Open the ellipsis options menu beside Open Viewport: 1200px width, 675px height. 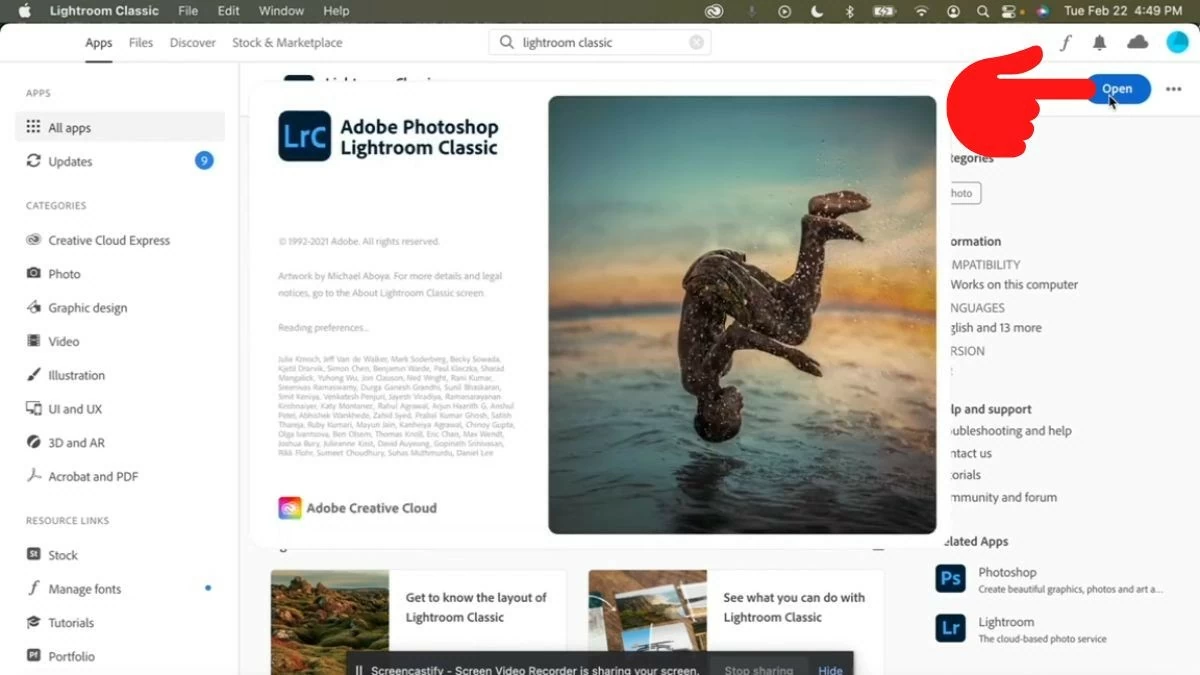1174,89
